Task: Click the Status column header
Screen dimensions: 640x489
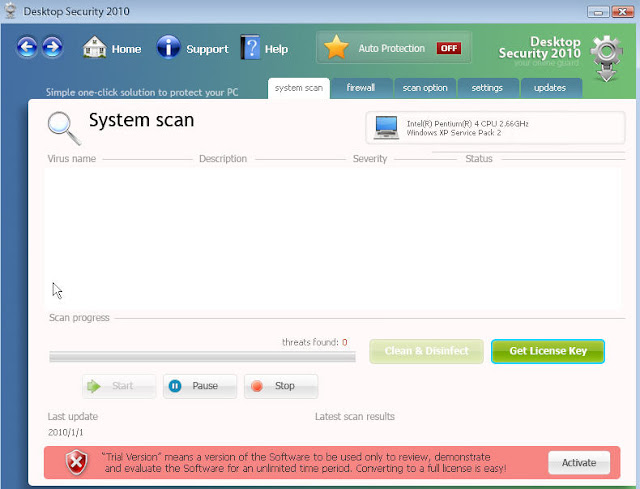Action: 479,159
